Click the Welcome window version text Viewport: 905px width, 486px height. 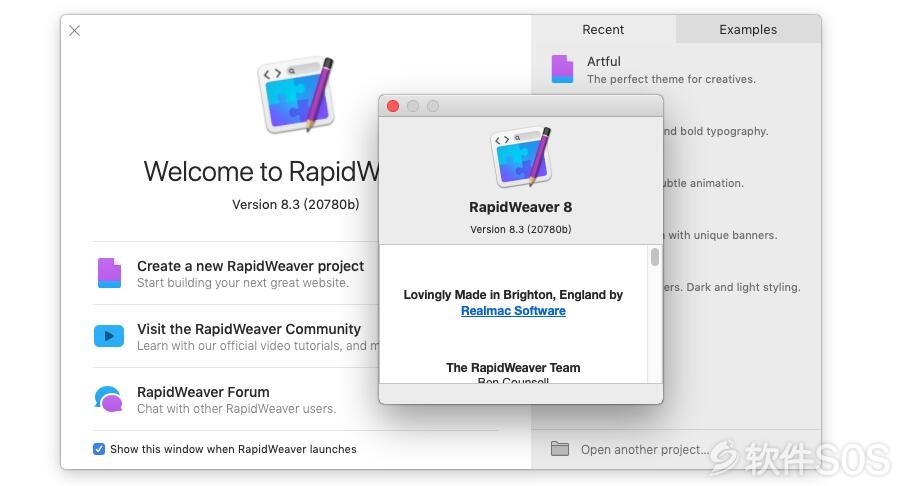pyautogui.click(x=296, y=204)
